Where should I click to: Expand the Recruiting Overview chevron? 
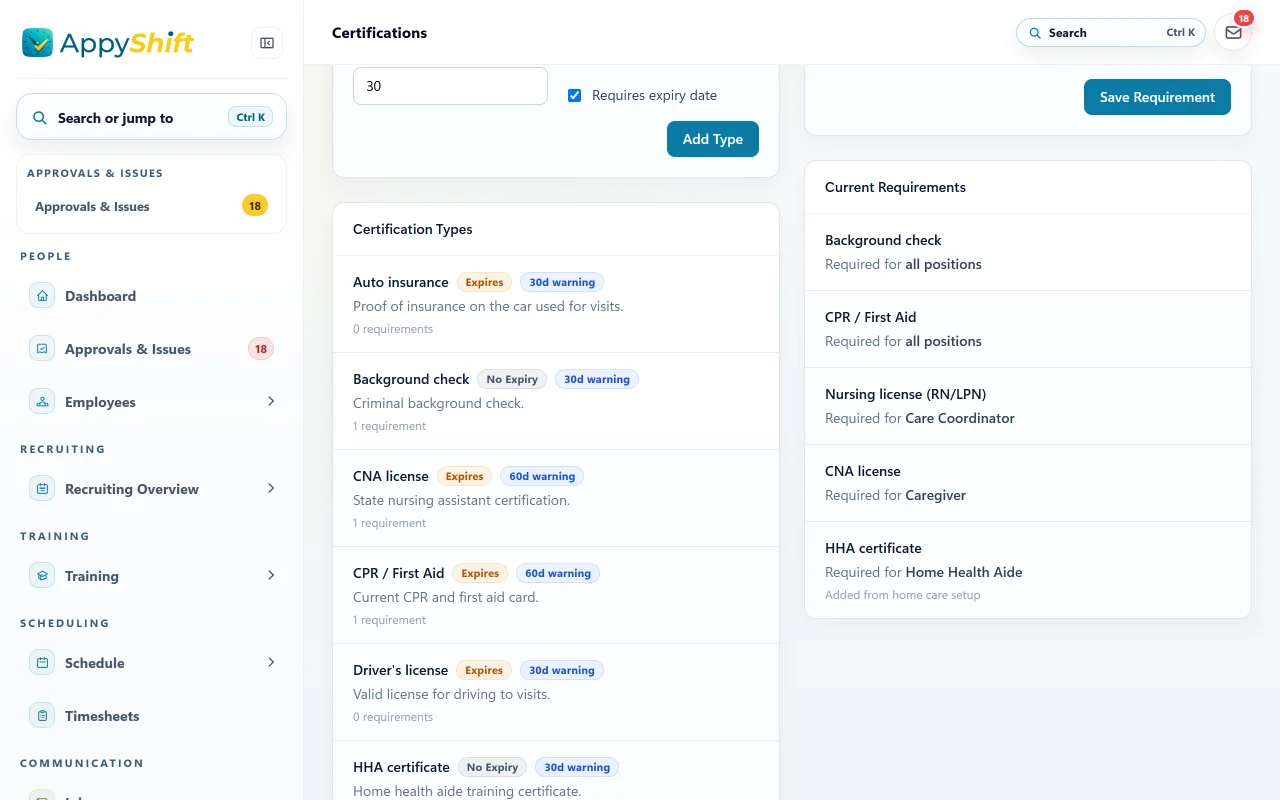[271, 488]
